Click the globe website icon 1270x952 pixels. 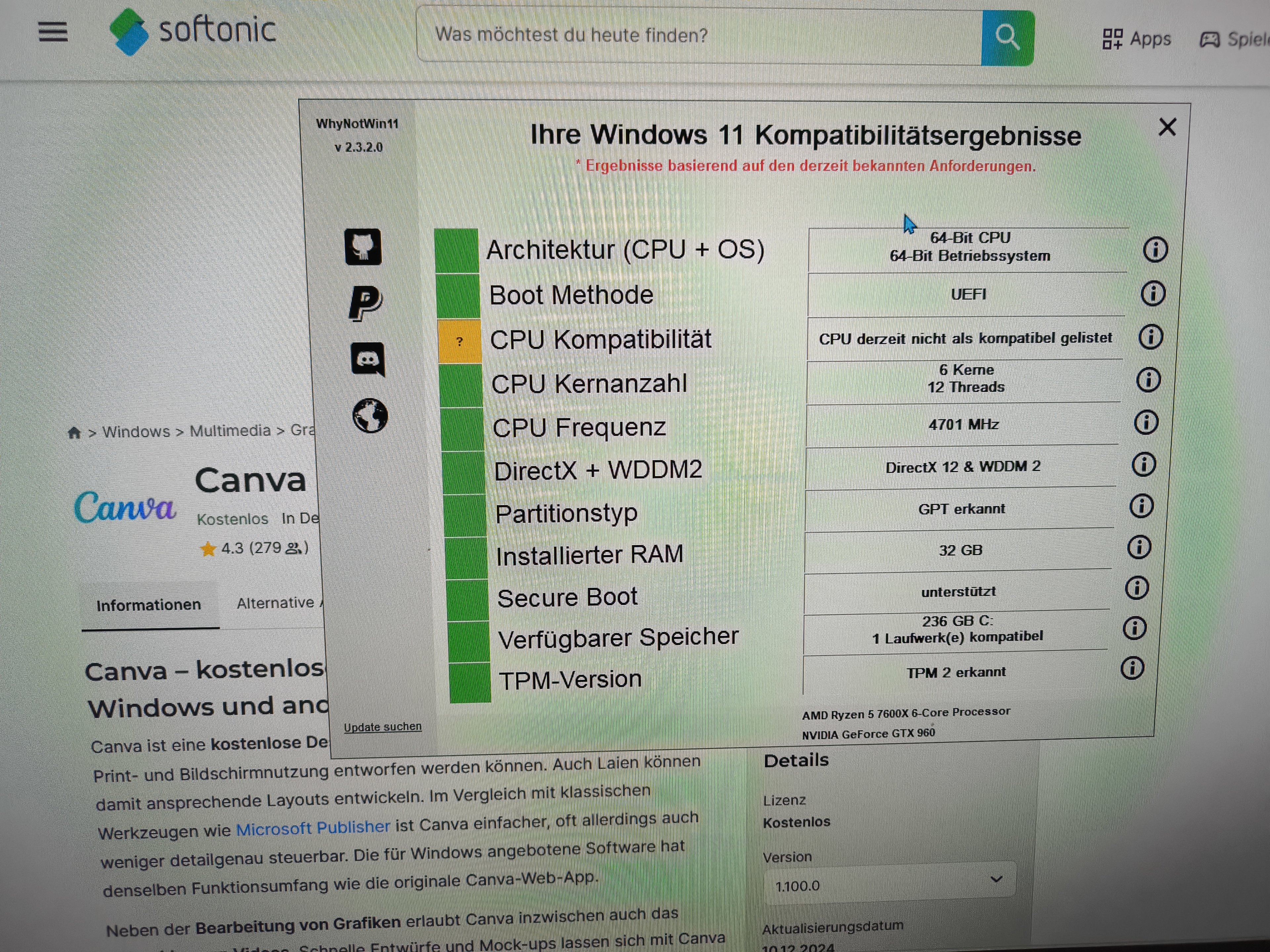(x=370, y=416)
